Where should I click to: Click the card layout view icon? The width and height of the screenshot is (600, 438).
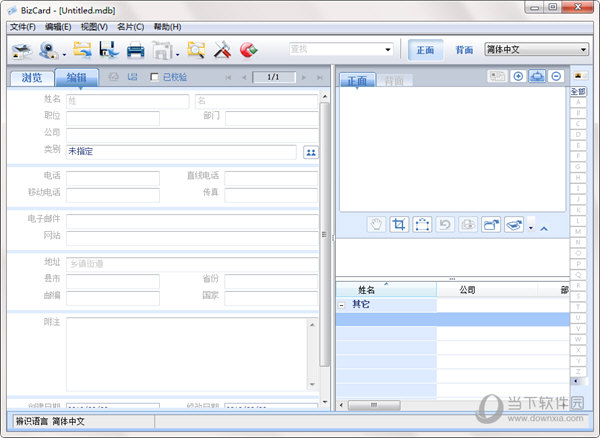coord(497,76)
